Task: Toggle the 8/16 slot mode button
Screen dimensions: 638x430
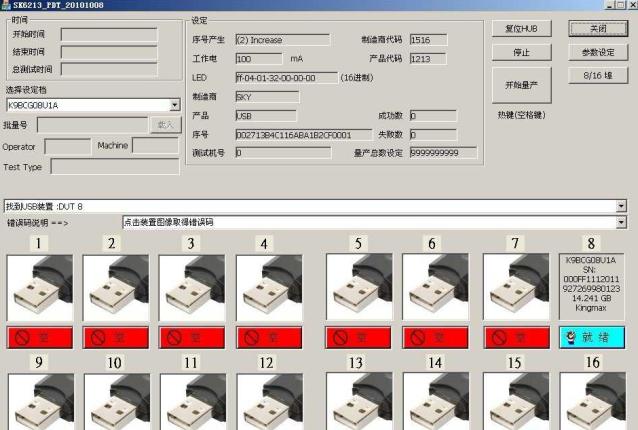Action: tap(598, 76)
